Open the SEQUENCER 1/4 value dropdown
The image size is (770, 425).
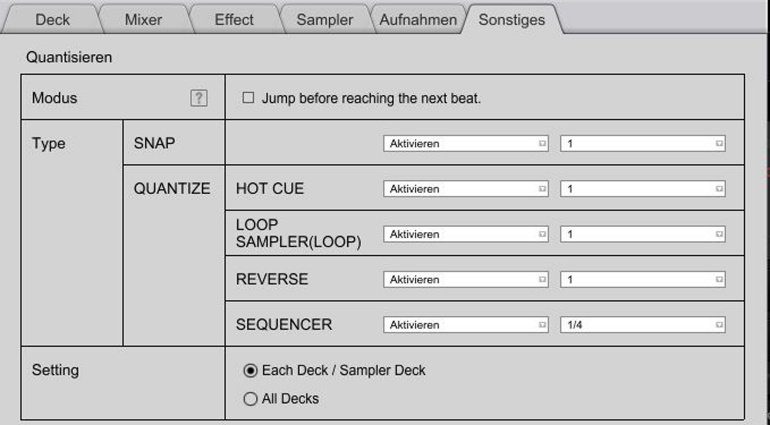pyautogui.click(x=642, y=325)
